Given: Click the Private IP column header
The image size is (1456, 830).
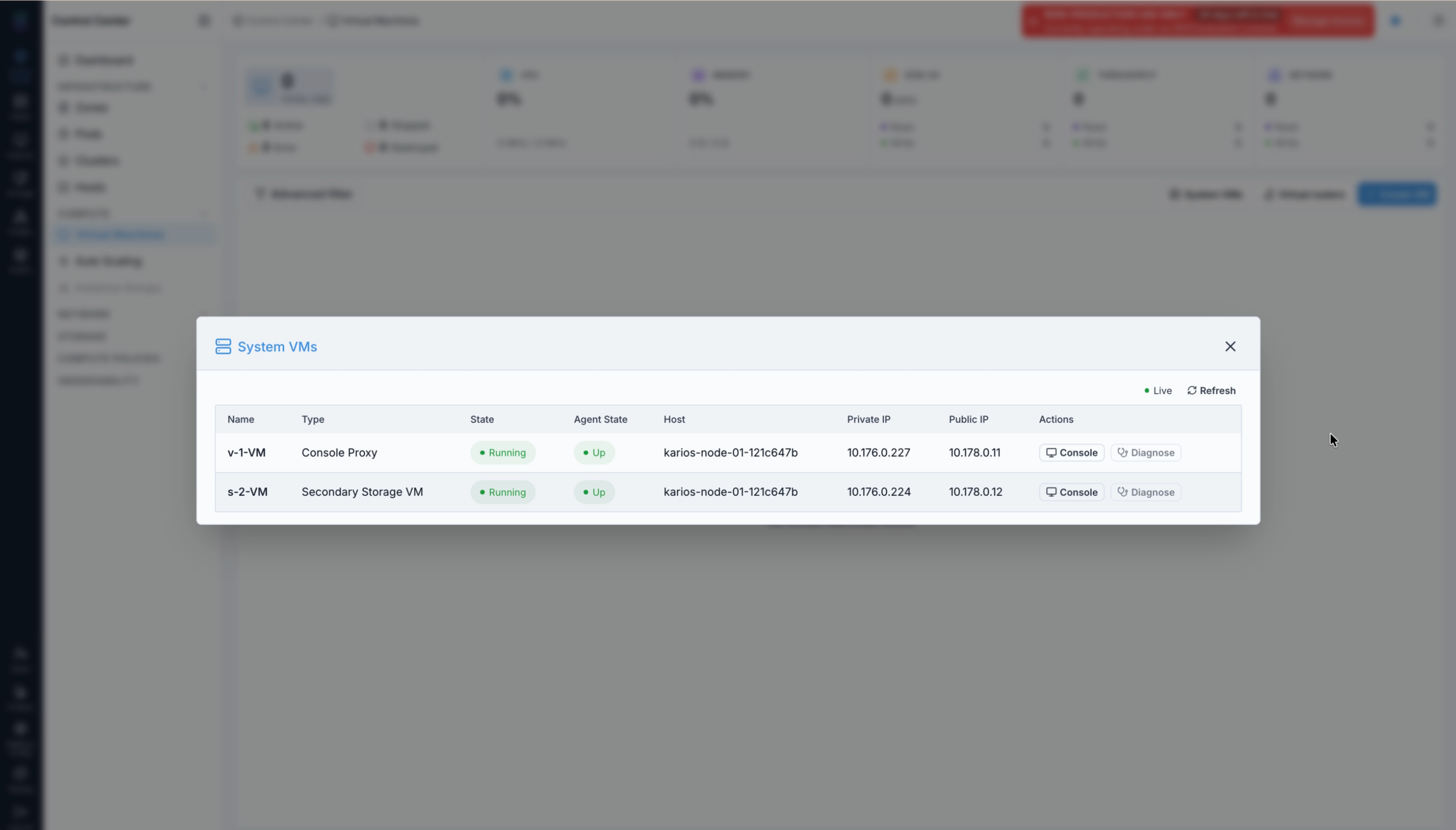Looking at the screenshot, I should [x=868, y=419].
